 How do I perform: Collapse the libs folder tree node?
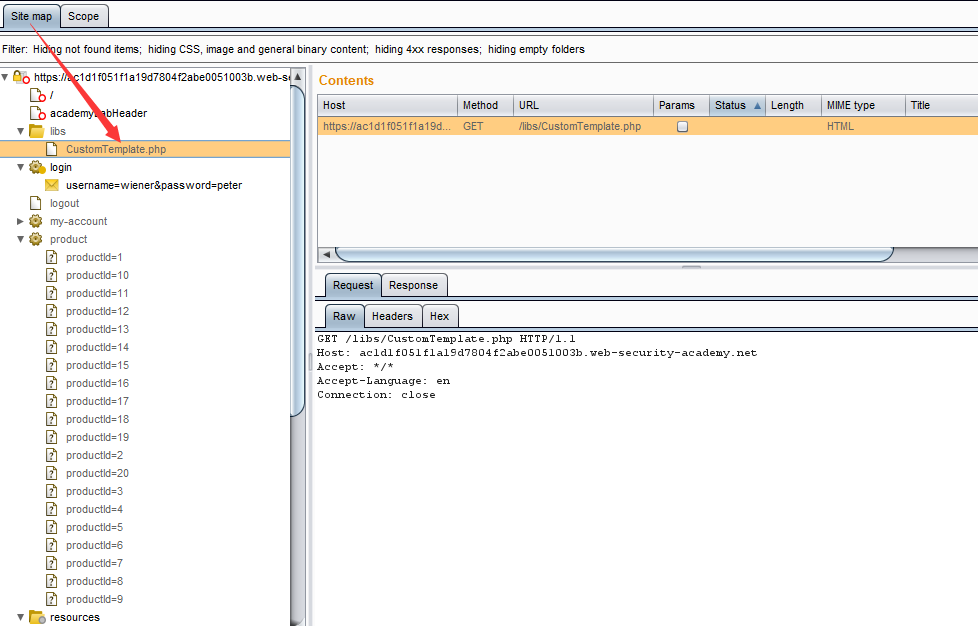[x=21, y=131]
